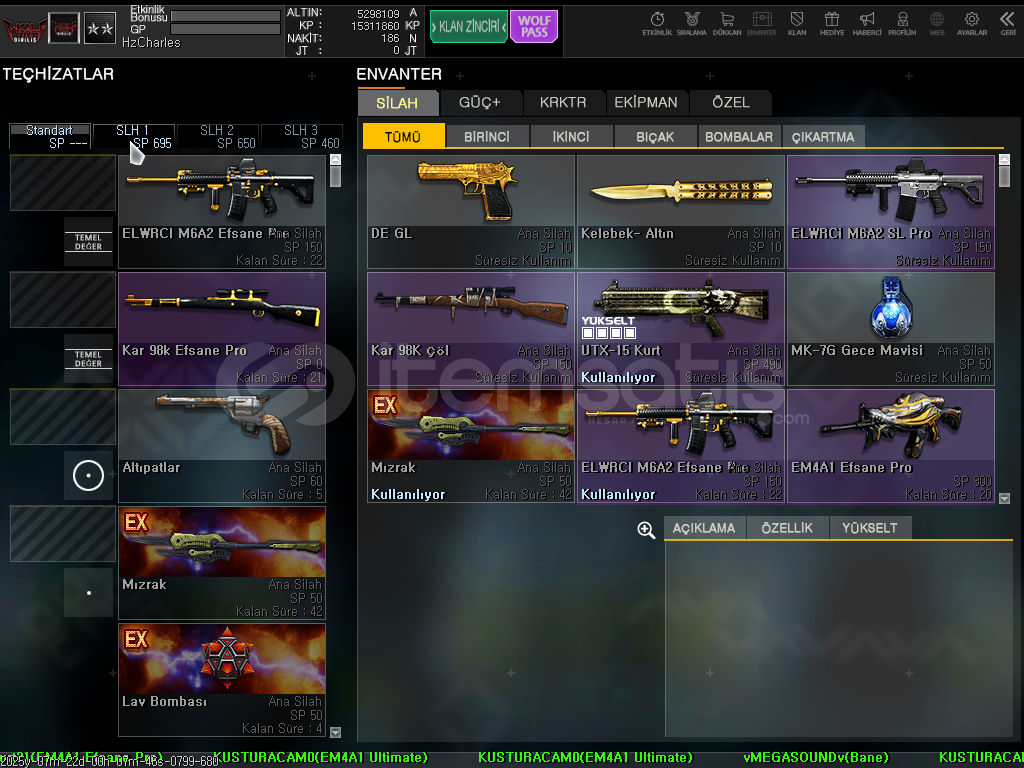Select the Mızrak item in the inventory grid

pos(471,446)
